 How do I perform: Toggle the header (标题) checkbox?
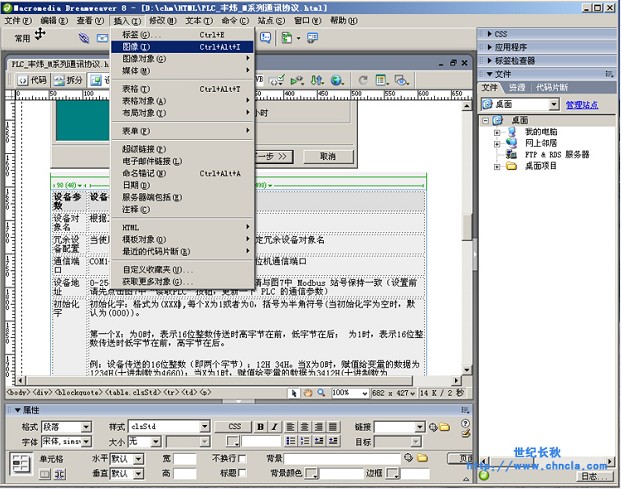tap(242, 473)
